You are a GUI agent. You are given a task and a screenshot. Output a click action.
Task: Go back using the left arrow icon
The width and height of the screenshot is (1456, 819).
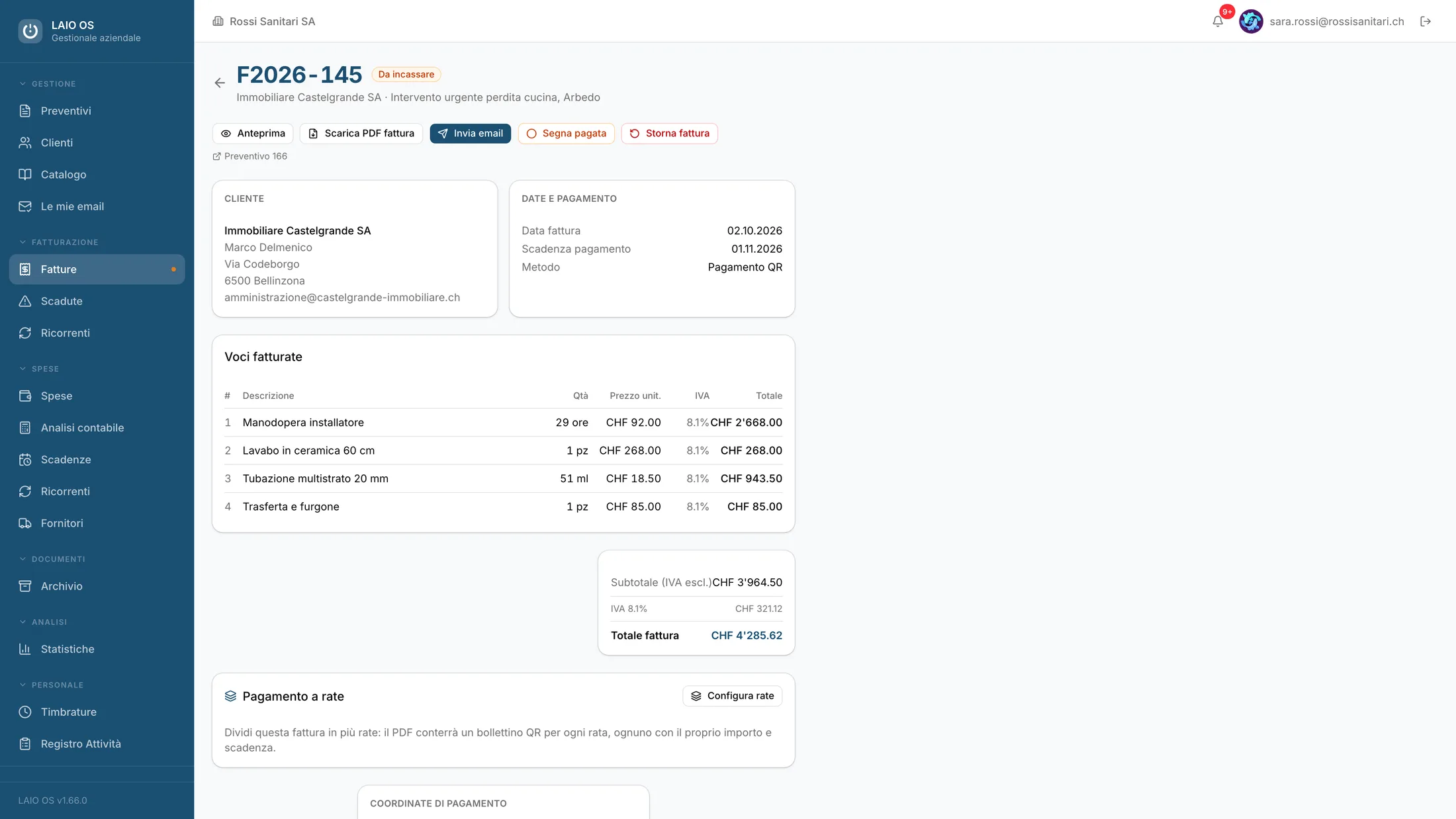coord(220,83)
